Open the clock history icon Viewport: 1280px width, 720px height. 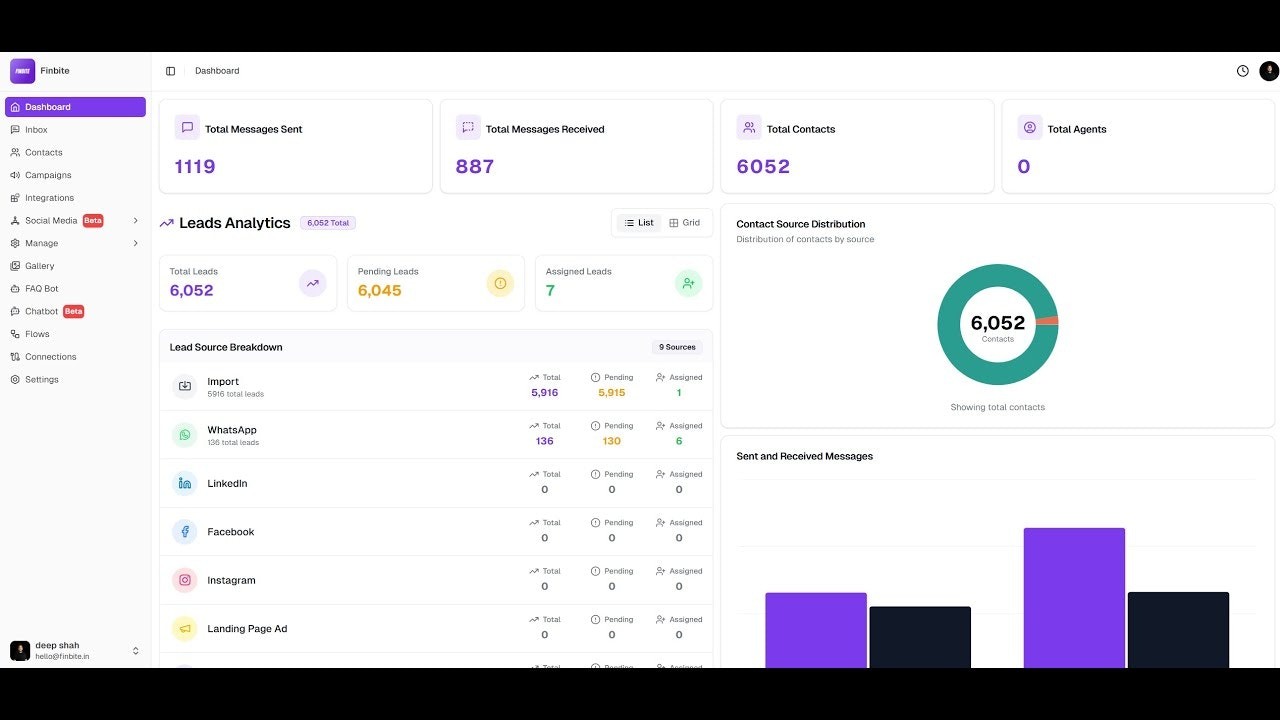pos(1243,71)
